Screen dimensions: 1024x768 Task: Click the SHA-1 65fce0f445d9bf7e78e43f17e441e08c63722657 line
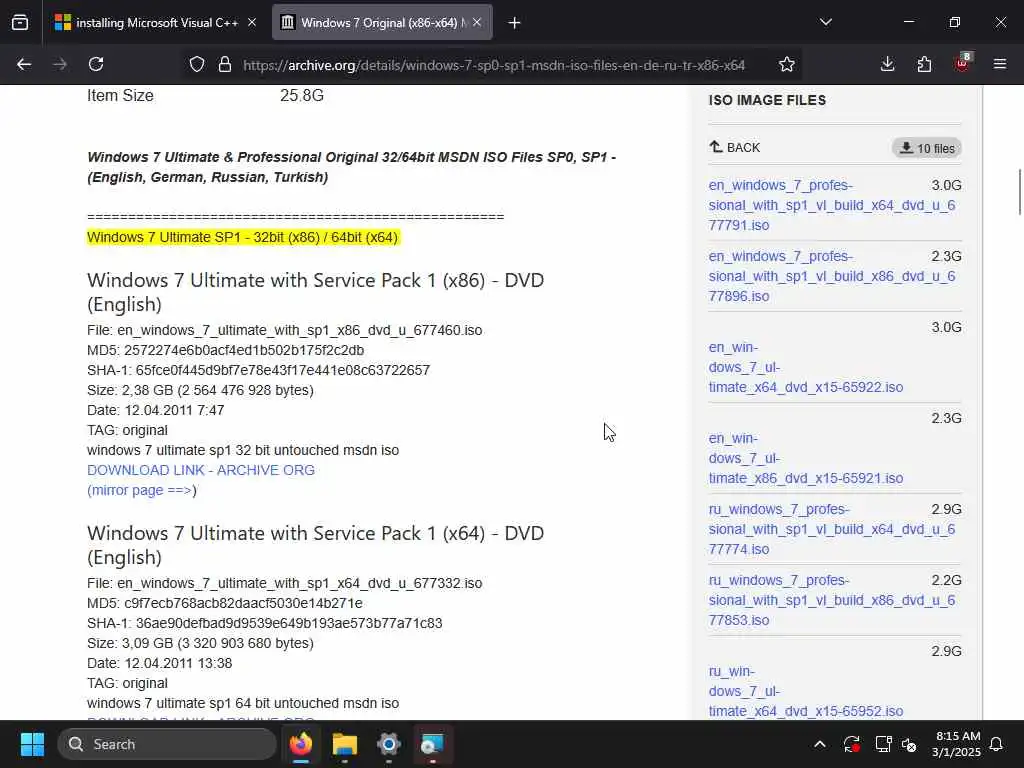pyautogui.click(x=259, y=370)
